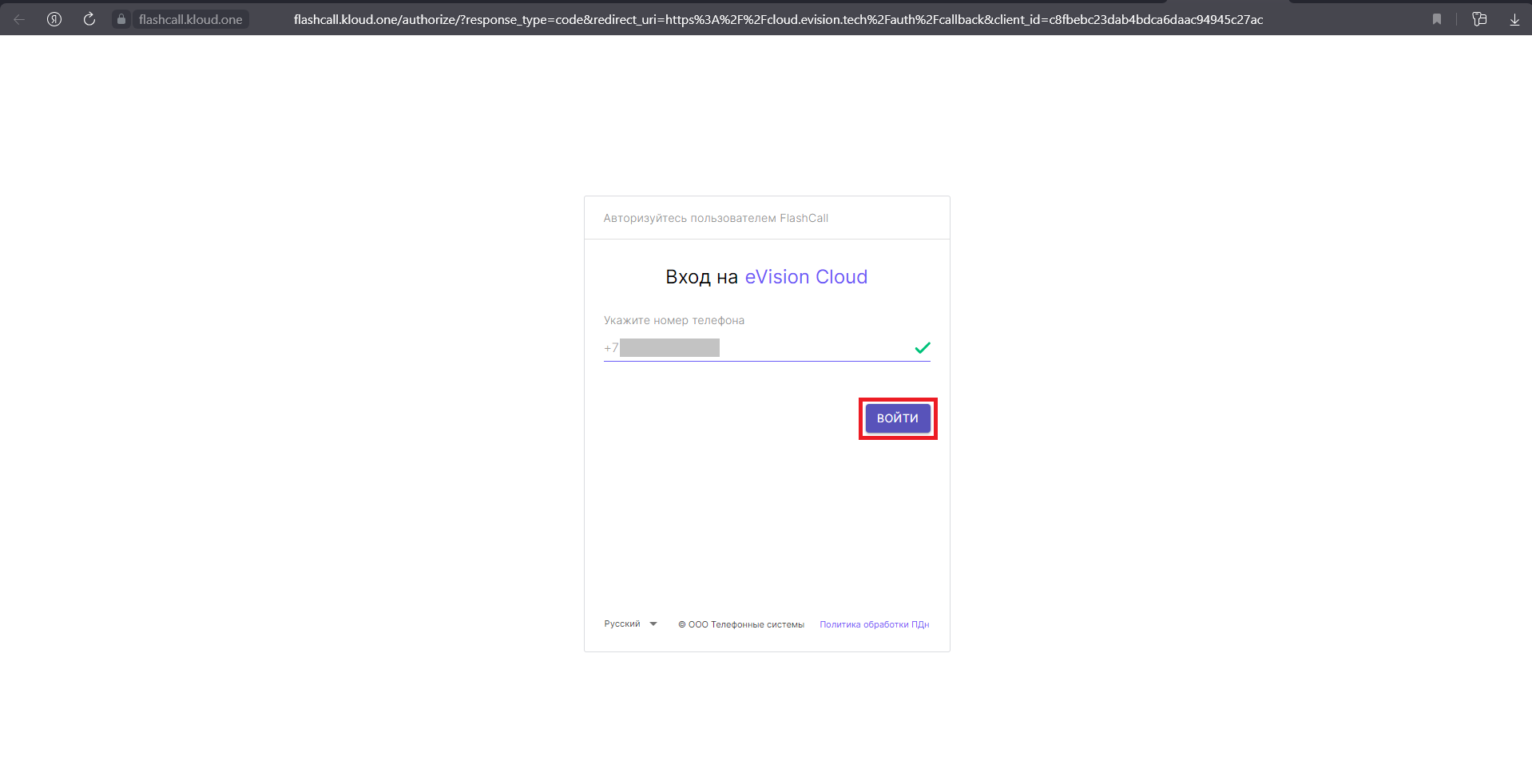Open the downloads arrow icon
This screenshot has height=784, width=1532.
[x=1514, y=19]
